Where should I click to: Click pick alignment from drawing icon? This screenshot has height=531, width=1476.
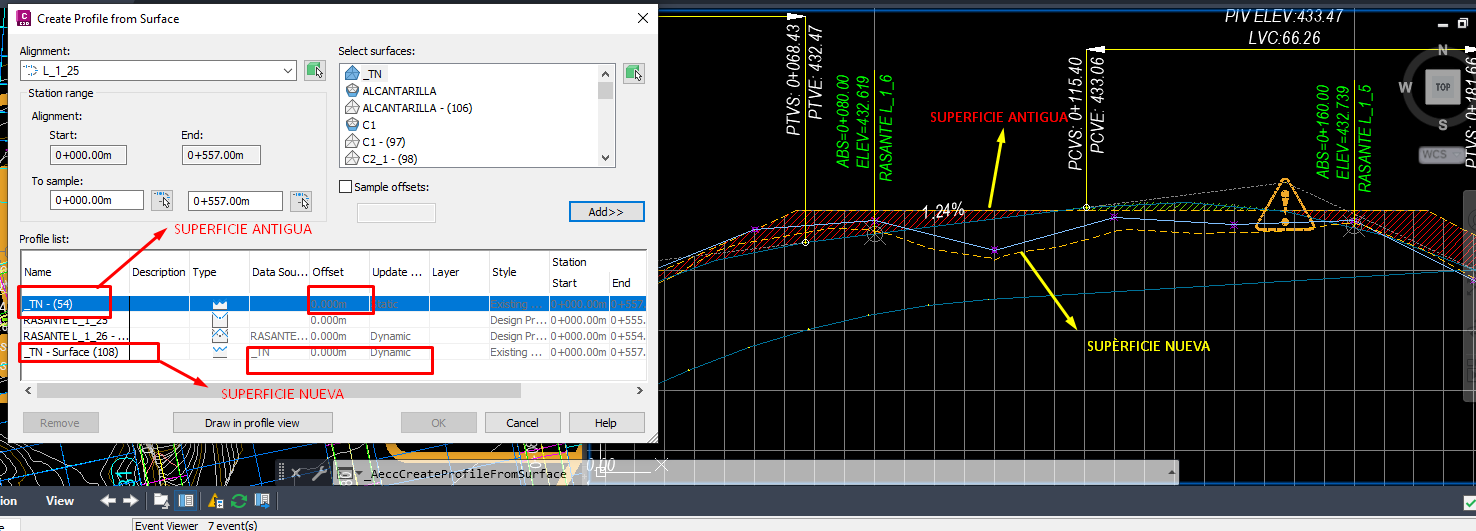pyautogui.click(x=315, y=70)
